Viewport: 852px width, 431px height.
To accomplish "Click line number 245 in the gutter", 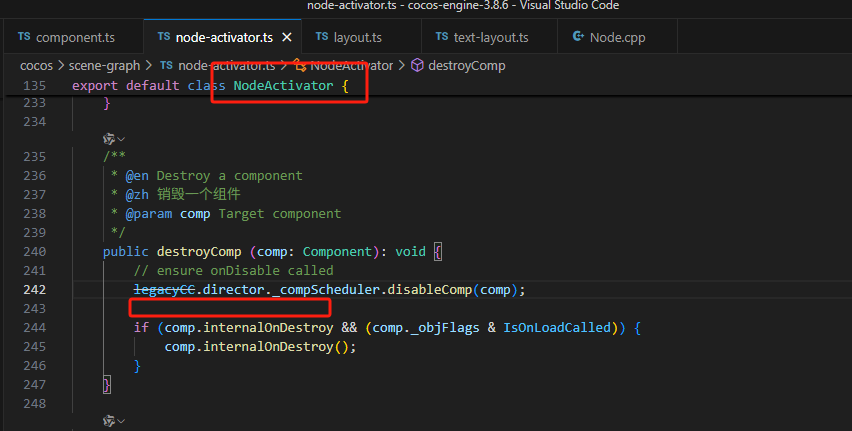I will pyautogui.click(x=35, y=347).
